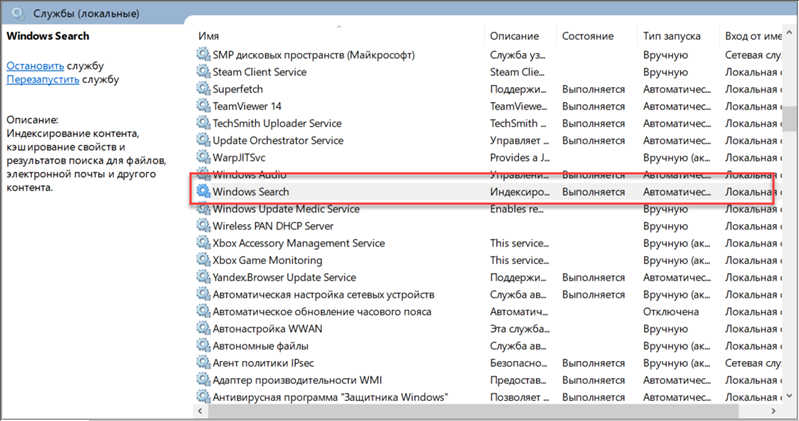Sort by the Вход от имени column header
Screen dimensions: 799x421
coord(751,36)
